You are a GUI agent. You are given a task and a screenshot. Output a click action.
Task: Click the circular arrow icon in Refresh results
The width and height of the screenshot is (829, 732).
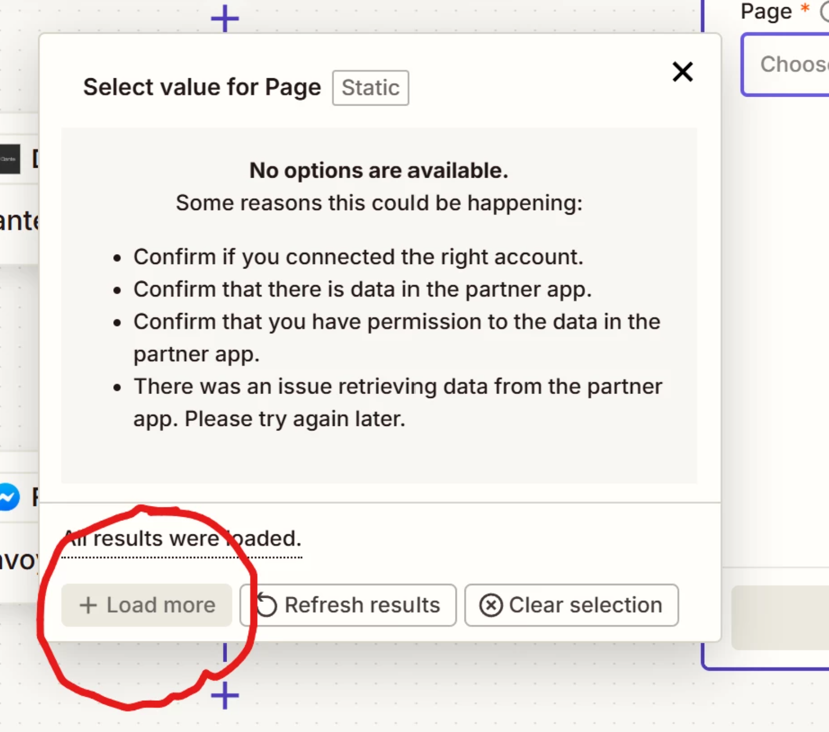point(267,605)
